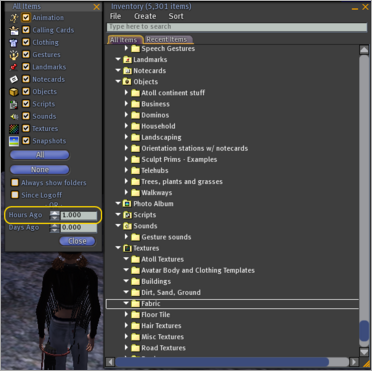372x371 pixels.
Task: Expand the Gesture sounds folder
Action: [x=126, y=237]
